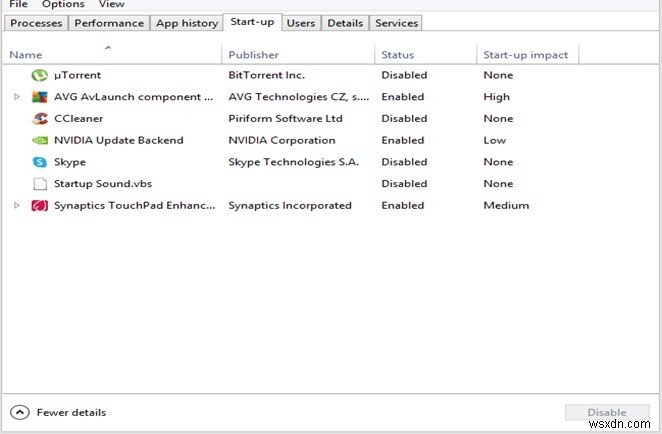Click the Fewer details chevron icon
The height and width of the screenshot is (434, 662).
point(20,412)
